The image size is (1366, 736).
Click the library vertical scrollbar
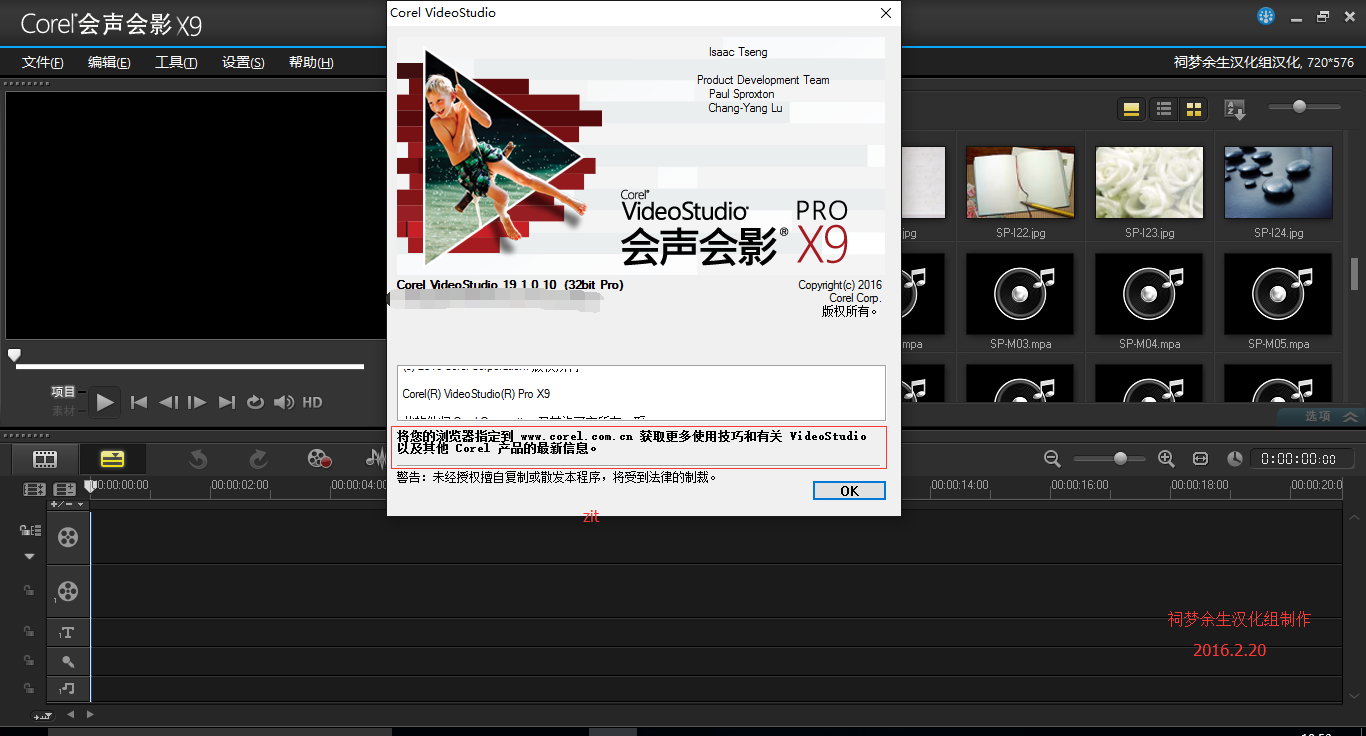(x=1355, y=272)
